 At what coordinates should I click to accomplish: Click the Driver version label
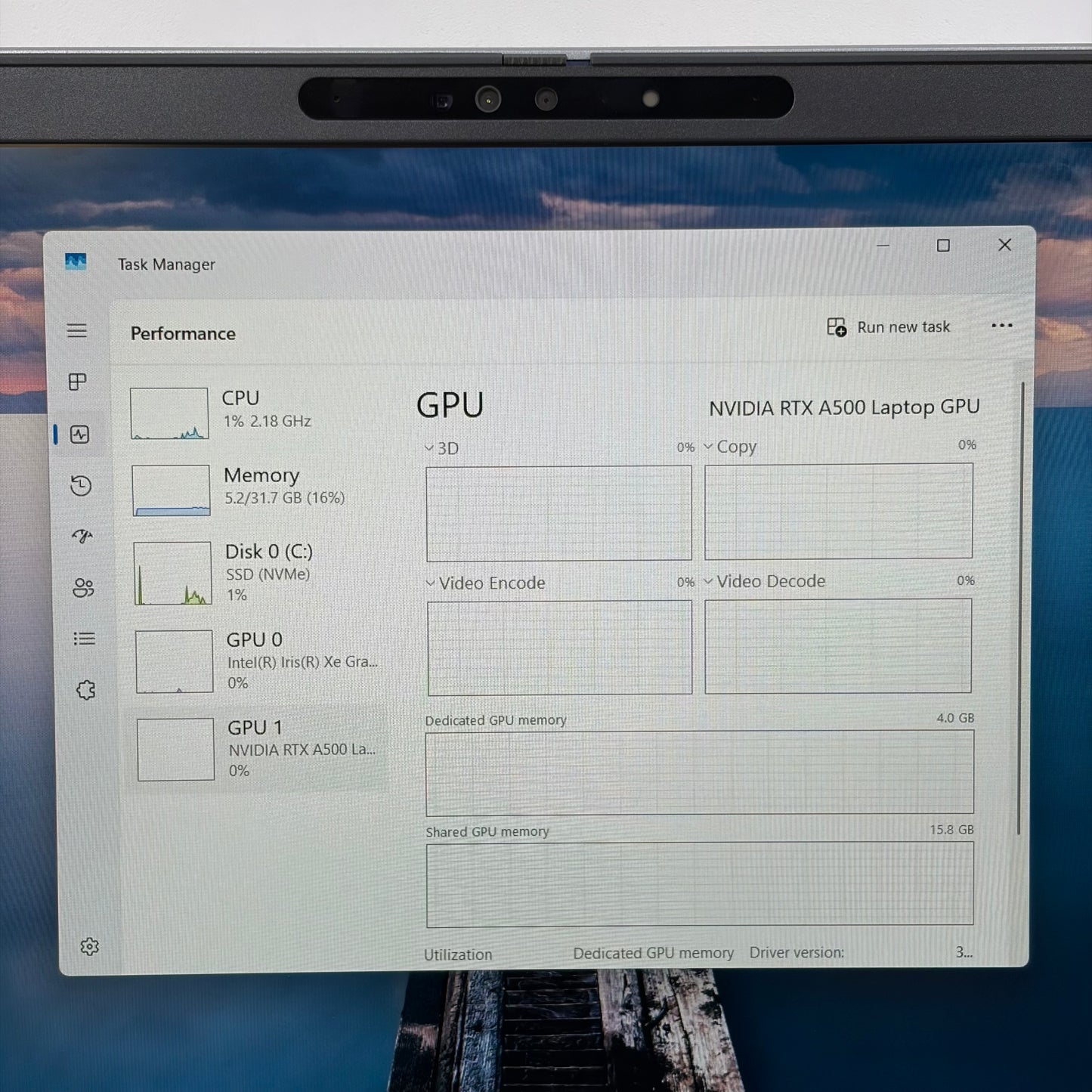(x=797, y=953)
